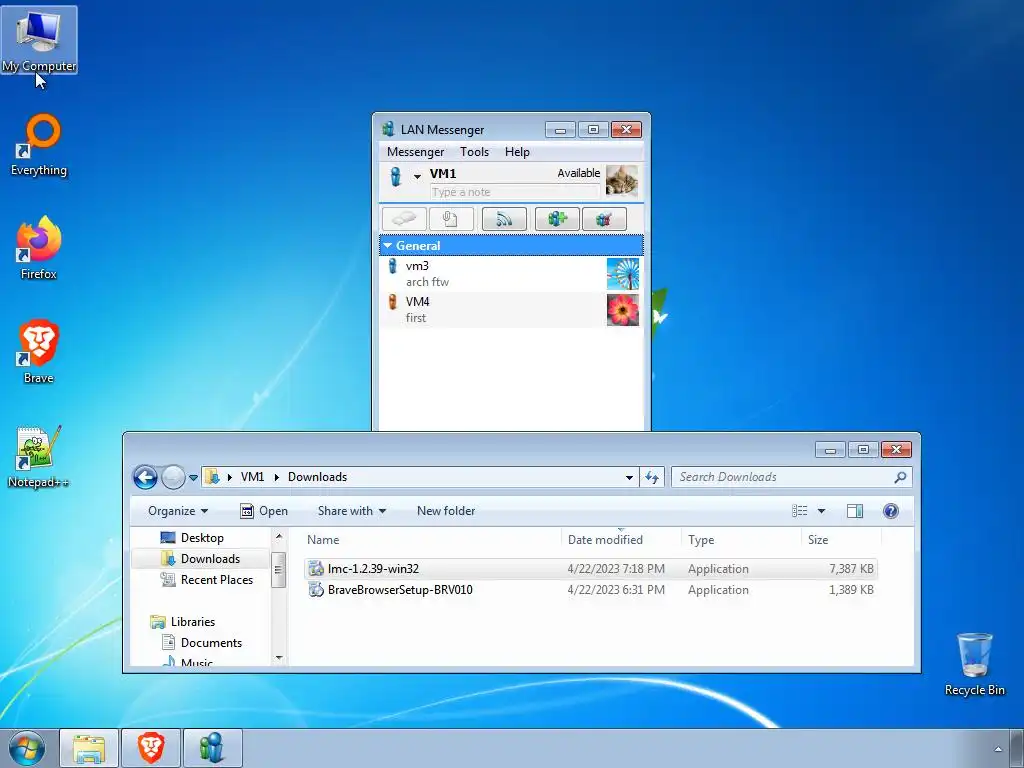The image size is (1024, 768).
Task: Click the Open button in the Explorer toolbar
Action: [264, 511]
